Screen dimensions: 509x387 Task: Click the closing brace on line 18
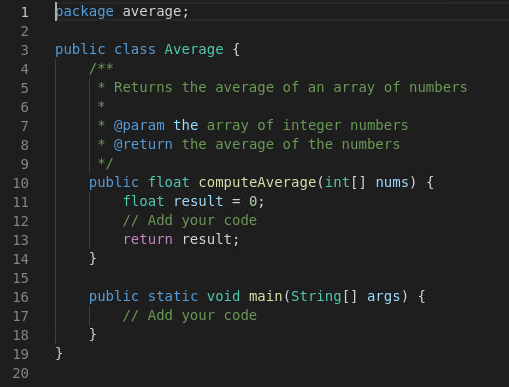93,334
